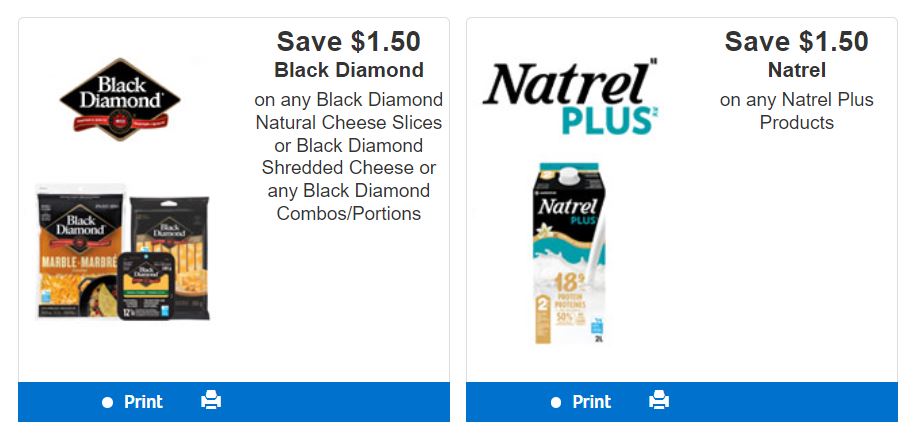
Task: Click the blue bar beneath Natrel coupon
Action: click(682, 402)
